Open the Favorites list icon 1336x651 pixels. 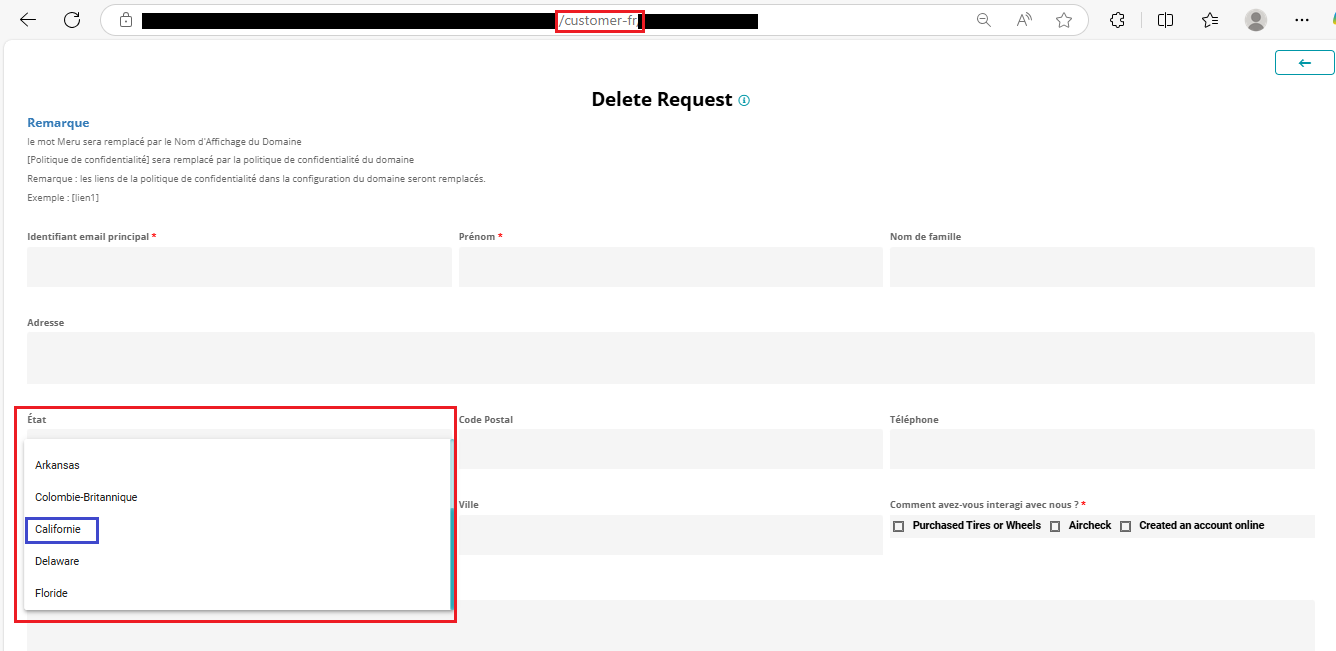(1210, 20)
